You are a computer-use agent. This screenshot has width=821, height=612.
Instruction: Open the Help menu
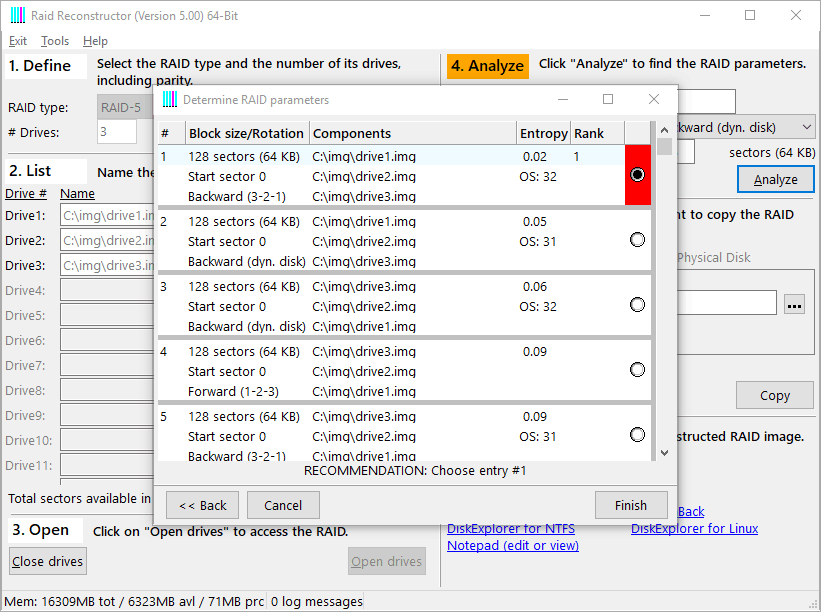point(95,41)
